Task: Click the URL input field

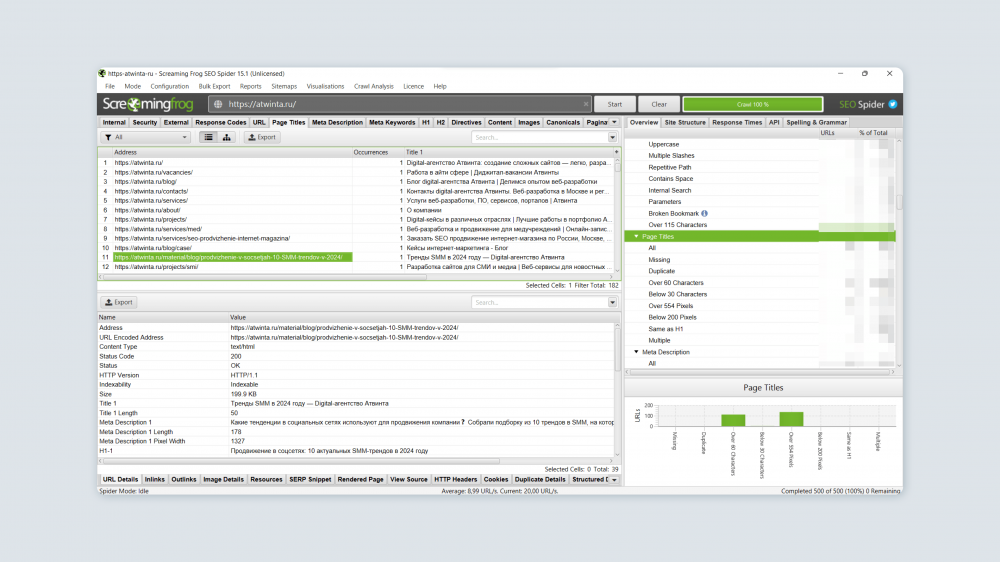Action: 401,104
